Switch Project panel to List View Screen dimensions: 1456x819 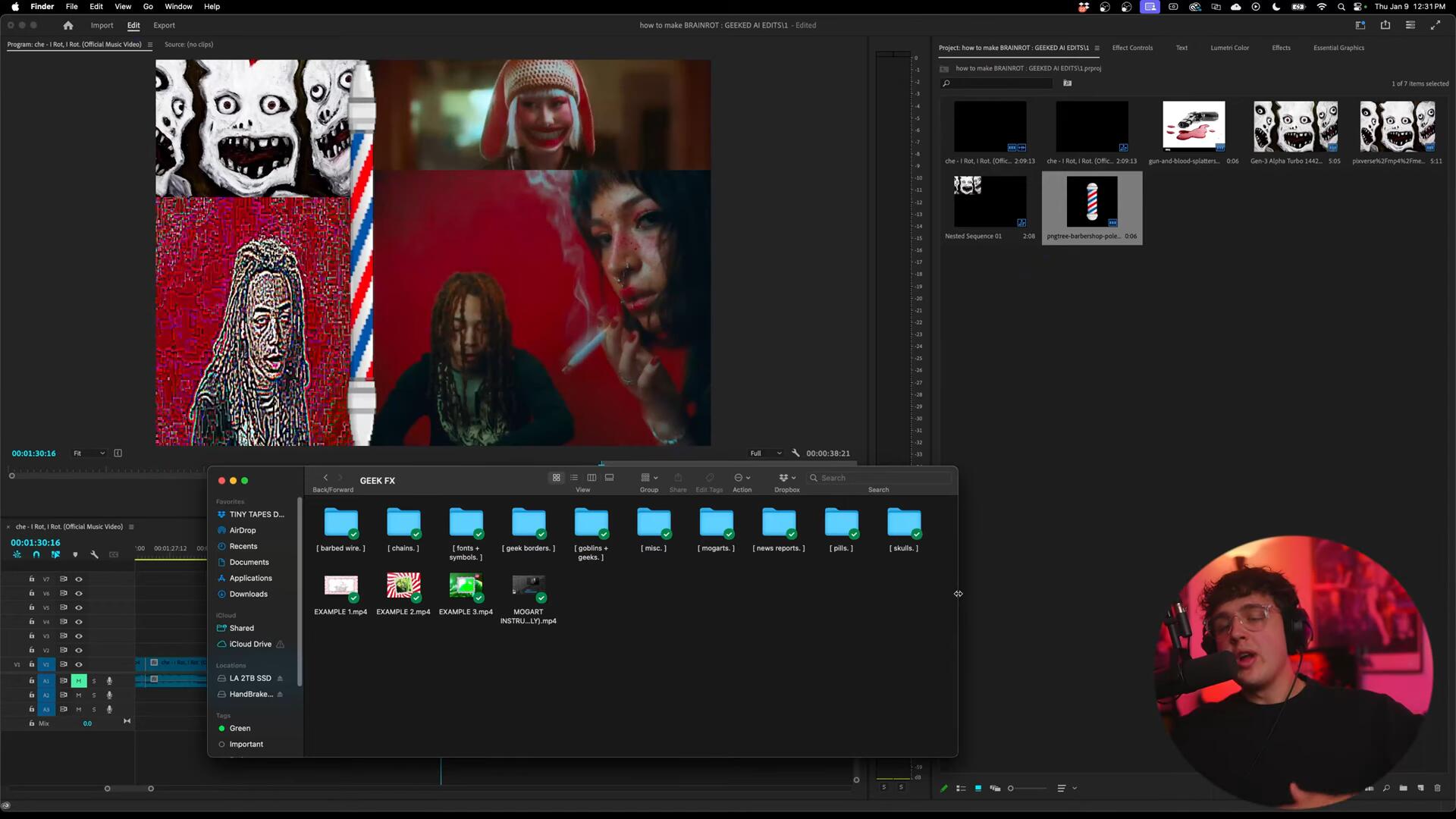point(961,788)
